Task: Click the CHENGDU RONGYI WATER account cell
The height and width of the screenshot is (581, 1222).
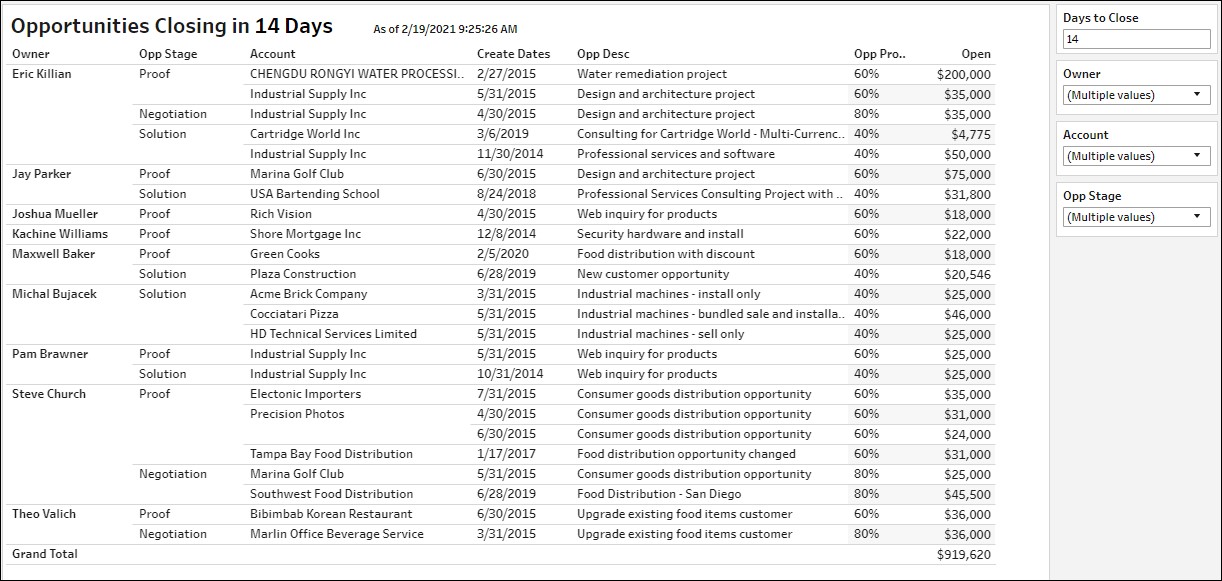Action: pyautogui.click(x=357, y=74)
